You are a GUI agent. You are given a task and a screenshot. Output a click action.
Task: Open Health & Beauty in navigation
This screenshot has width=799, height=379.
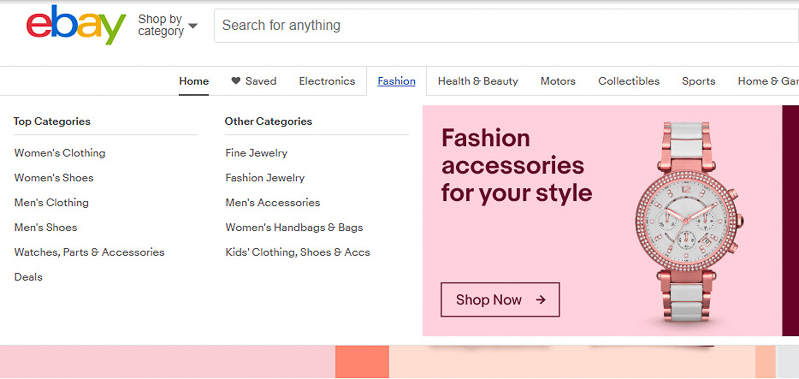478,81
